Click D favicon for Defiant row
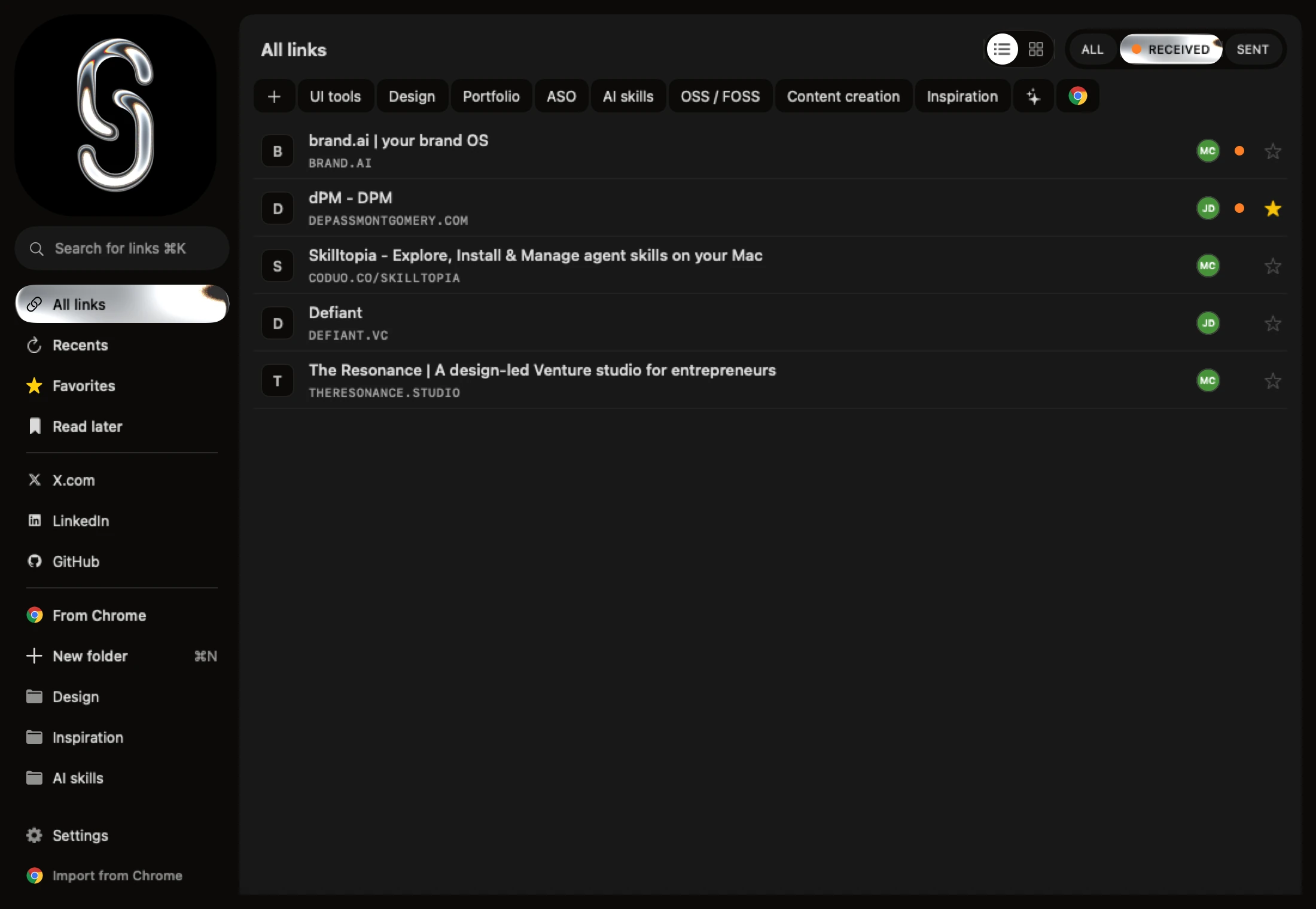Viewport: 1316px width, 909px height. pos(278,324)
